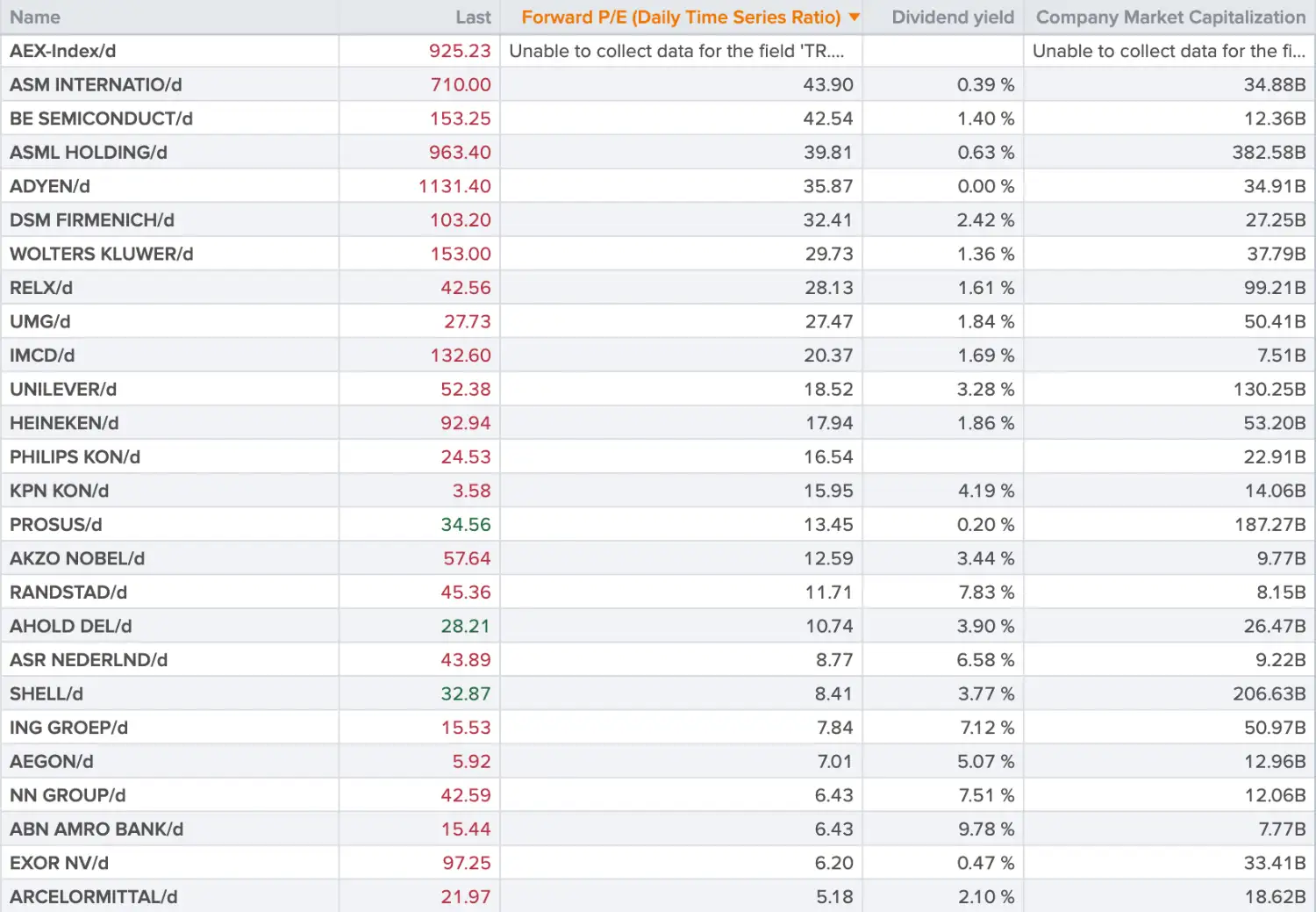This screenshot has width=1316, height=912.
Task: Select RELX market cap 99.21B
Action: (1275, 288)
